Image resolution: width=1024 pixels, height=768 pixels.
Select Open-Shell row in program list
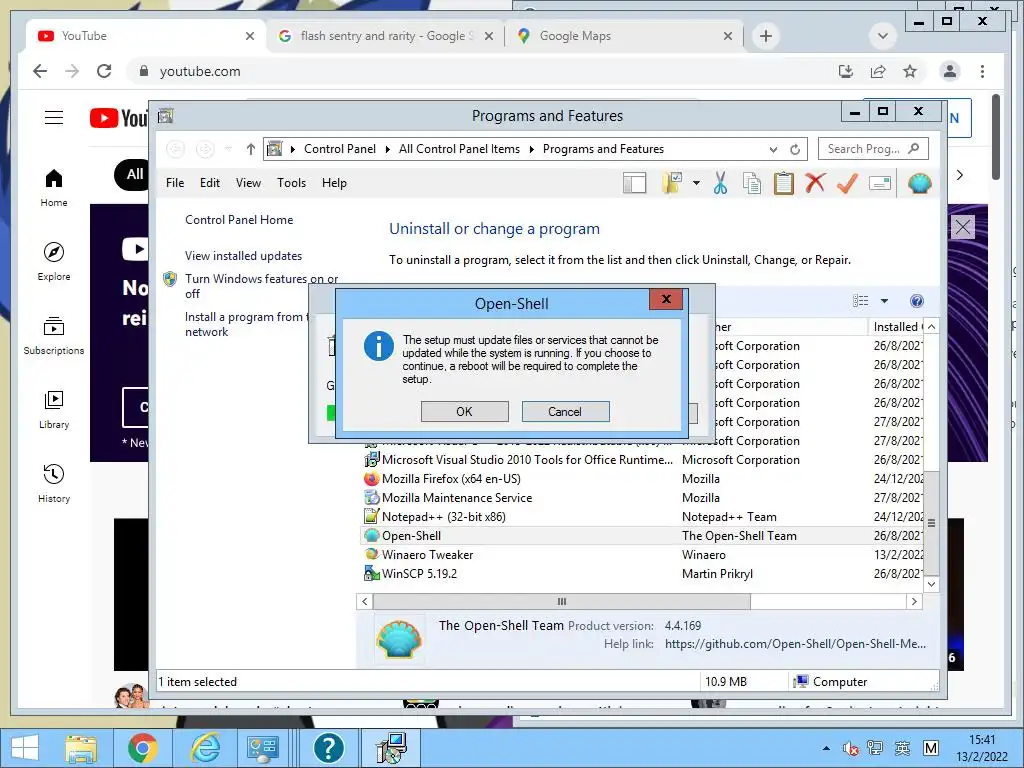(643, 536)
